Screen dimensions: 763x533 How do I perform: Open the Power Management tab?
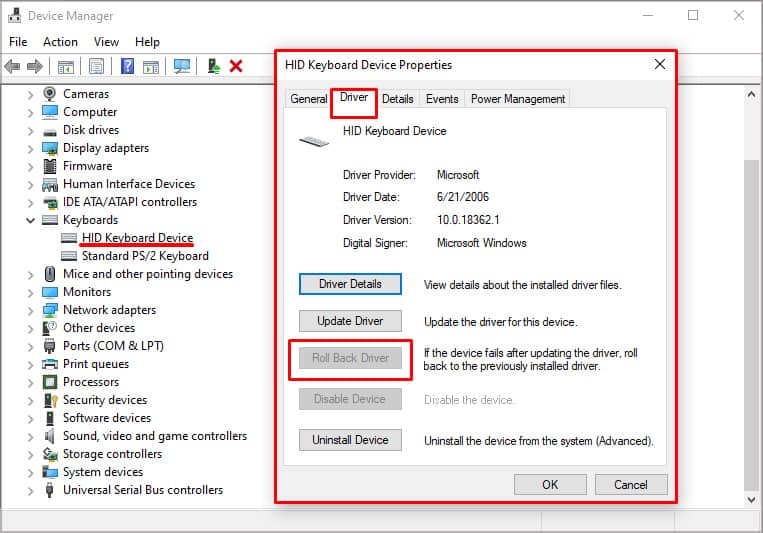tap(518, 99)
